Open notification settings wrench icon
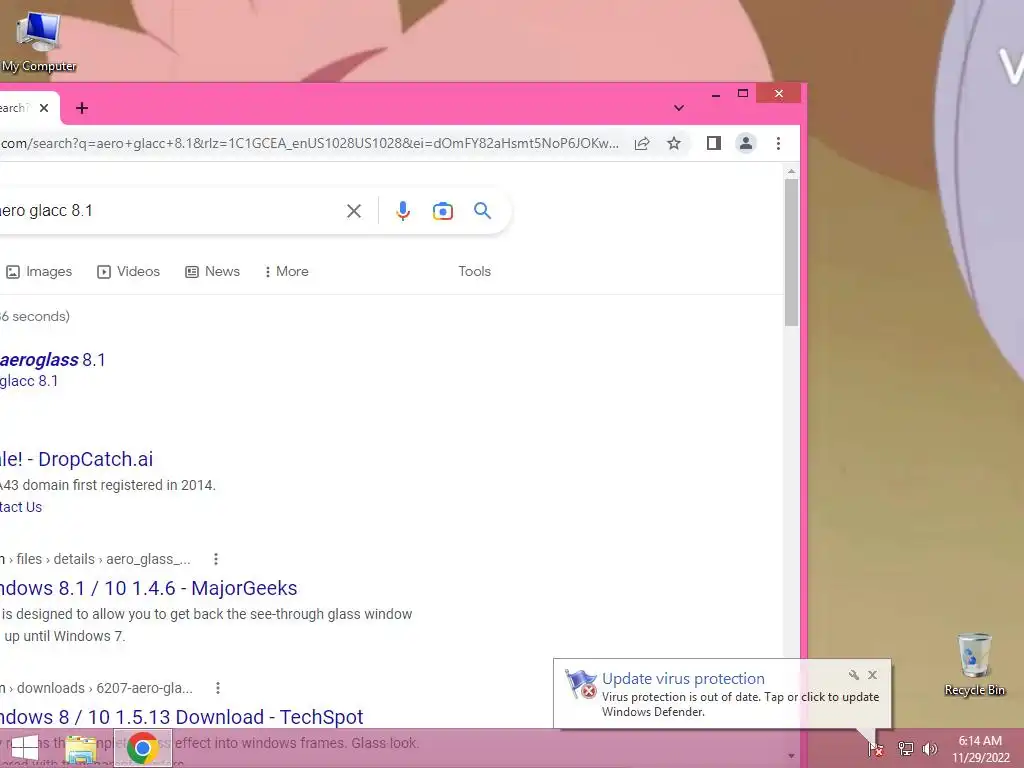 coord(854,675)
